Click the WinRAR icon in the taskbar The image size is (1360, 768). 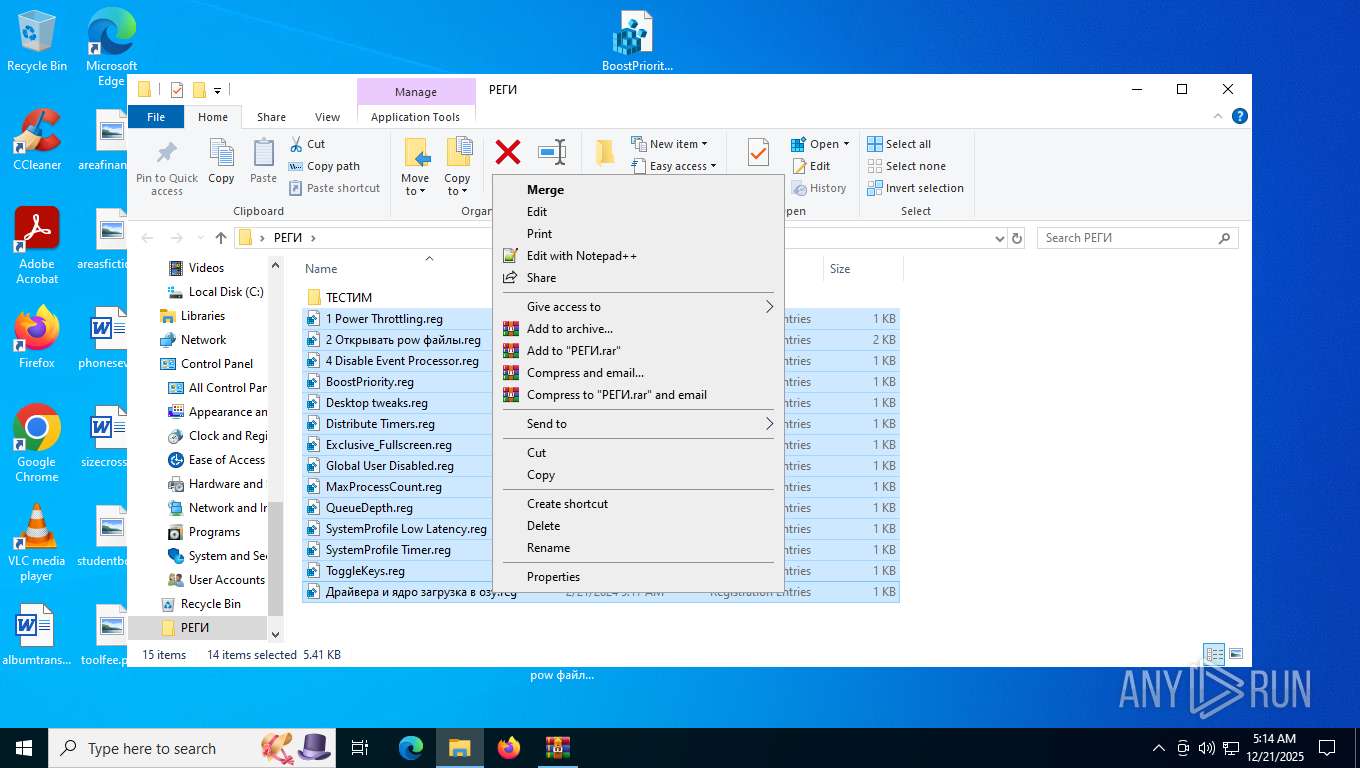pyautogui.click(x=557, y=747)
